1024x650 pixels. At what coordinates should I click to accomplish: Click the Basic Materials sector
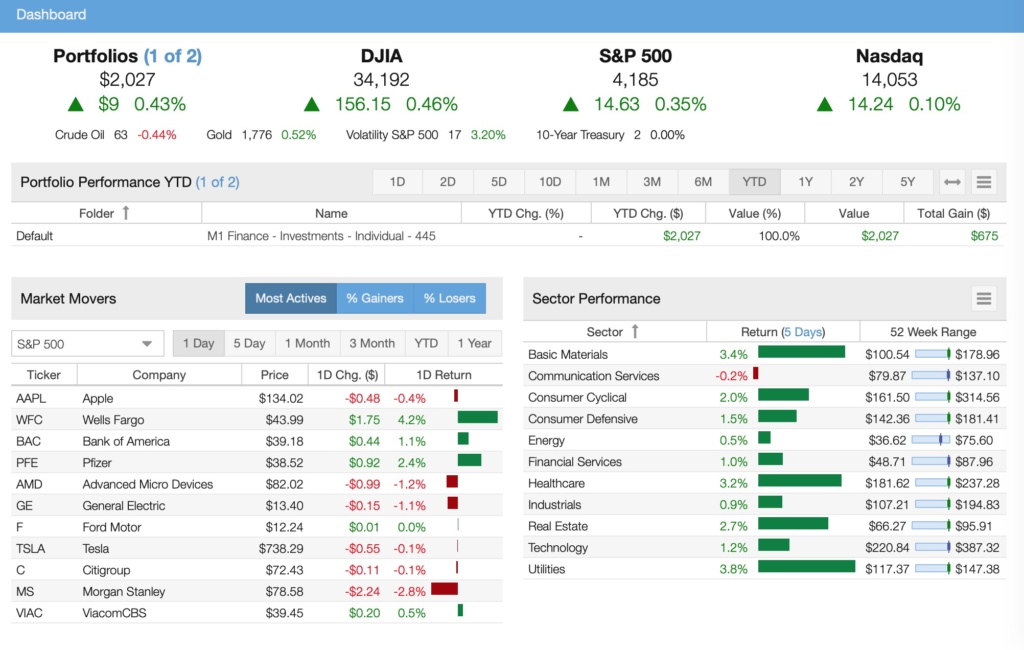(568, 355)
